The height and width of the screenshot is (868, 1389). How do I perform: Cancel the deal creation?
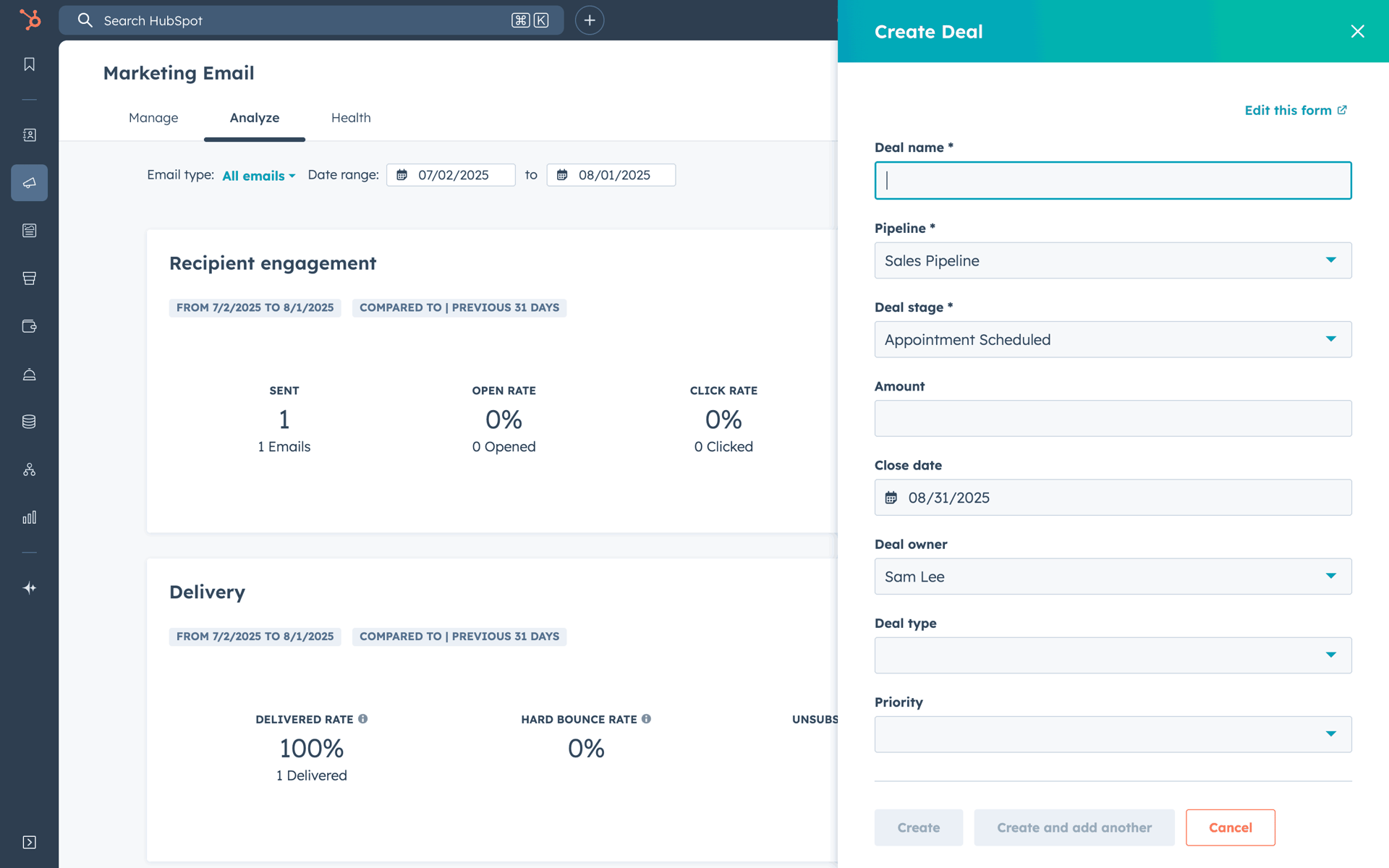(x=1231, y=827)
